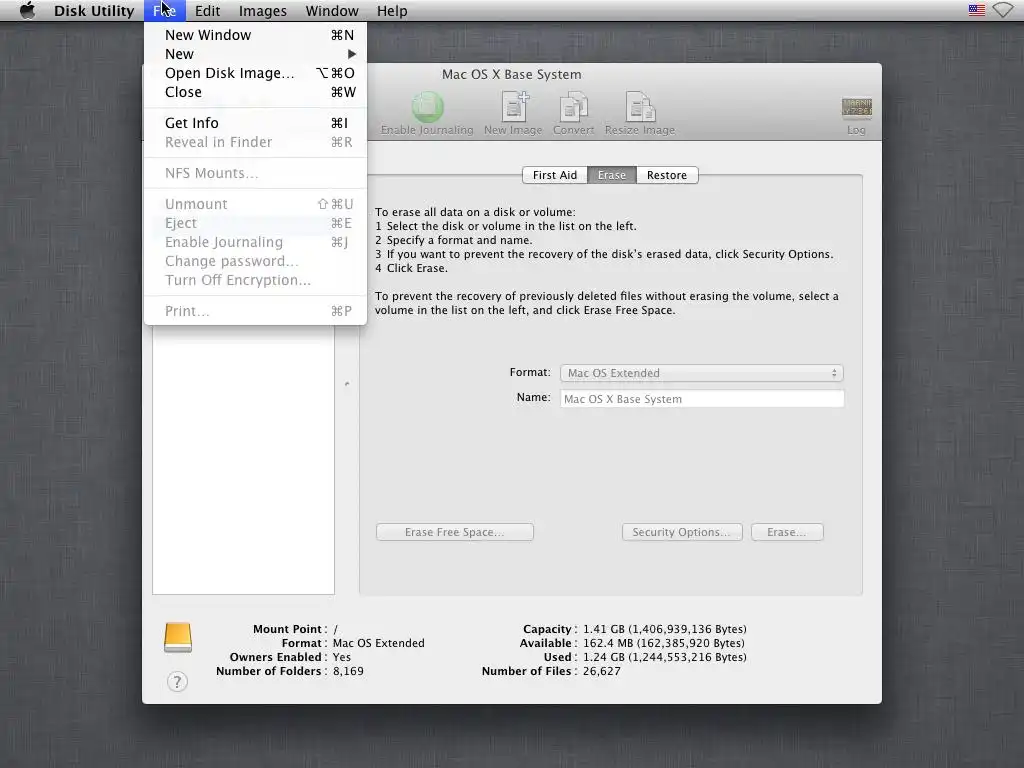Screen dimensions: 1024x768
Task: Click the yellow disk volume icon
Action: 178,637
